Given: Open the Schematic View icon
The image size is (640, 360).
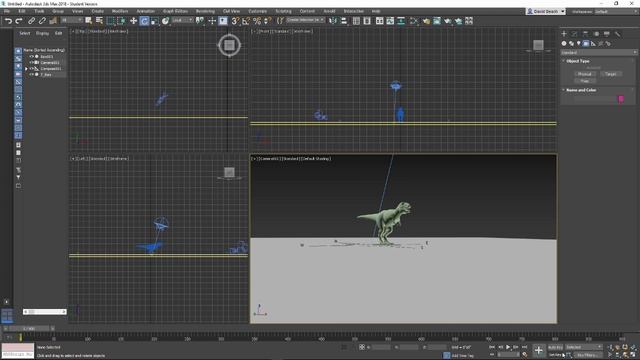Looking at the screenshot, I should click(401, 21).
